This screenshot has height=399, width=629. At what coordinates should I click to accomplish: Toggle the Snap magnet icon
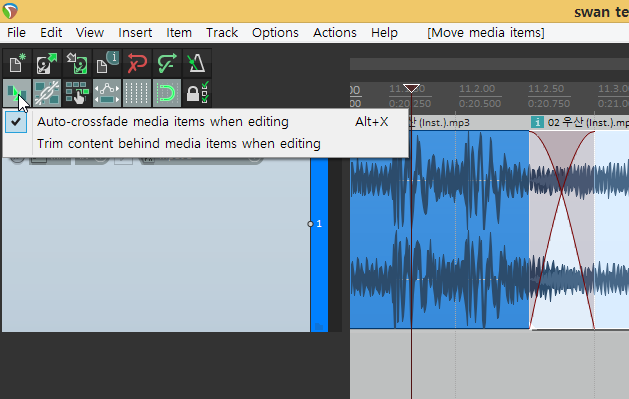click(167, 93)
